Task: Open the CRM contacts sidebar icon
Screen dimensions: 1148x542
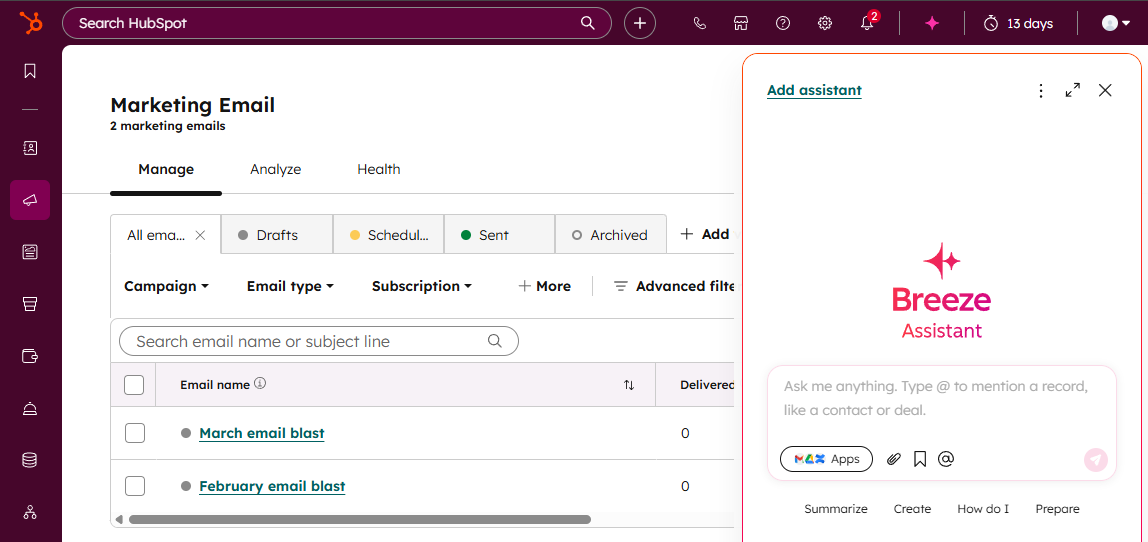Action: coord(30,148)
